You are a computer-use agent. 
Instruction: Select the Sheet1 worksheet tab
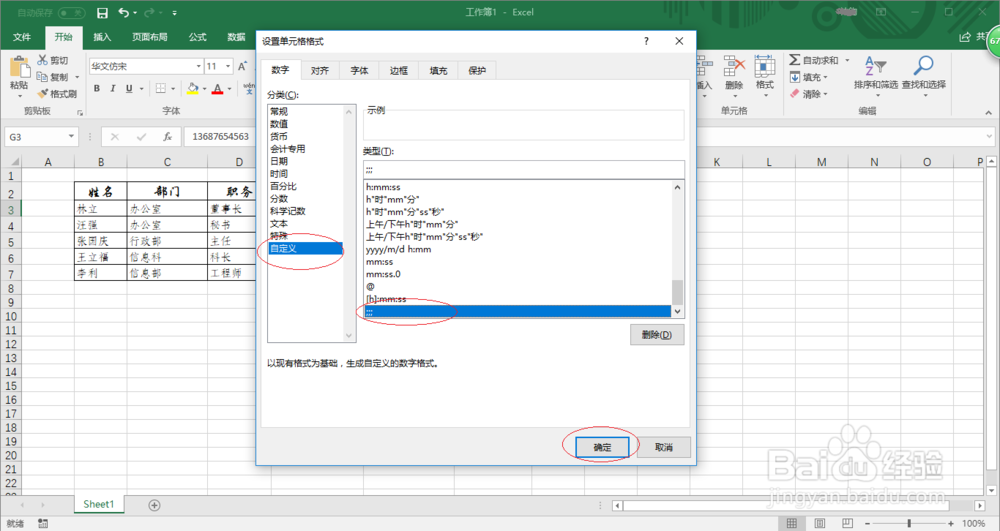[x=98, y=504]
